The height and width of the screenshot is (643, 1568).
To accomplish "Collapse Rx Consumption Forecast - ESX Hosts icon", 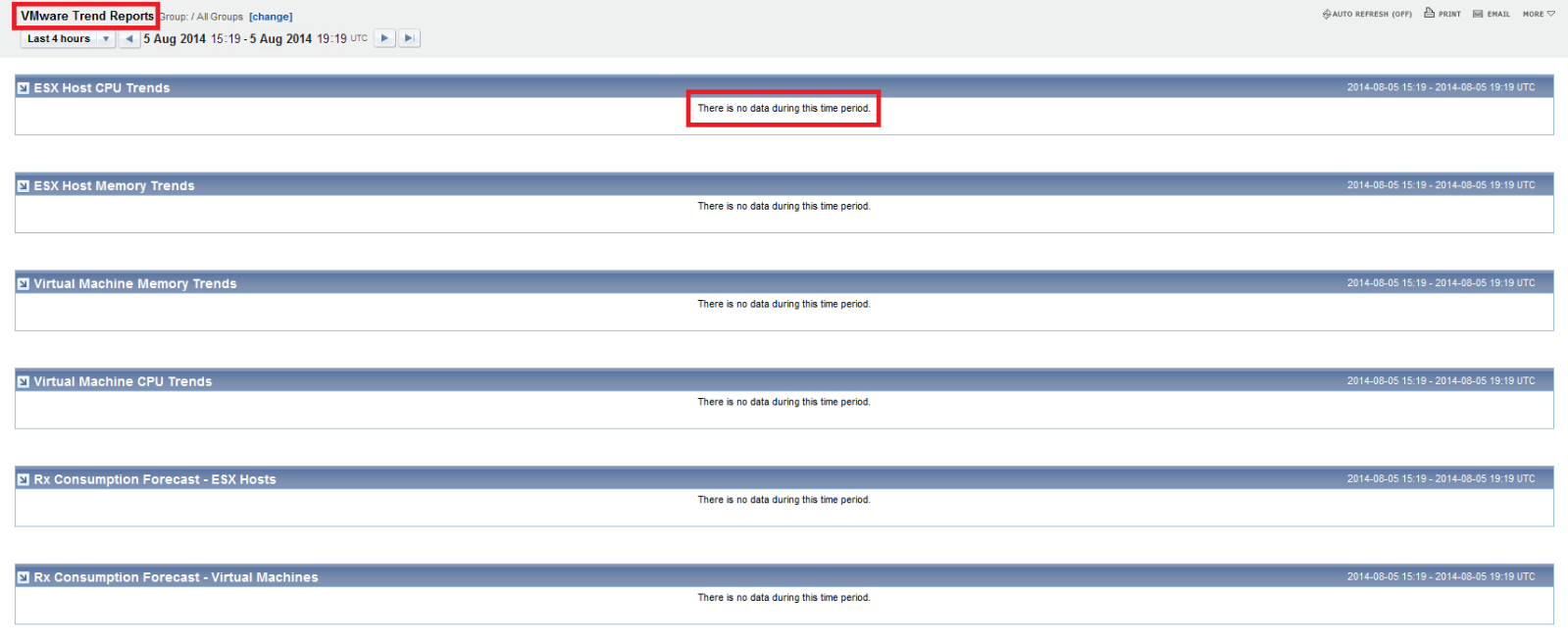I will click(x=24, y=480).
